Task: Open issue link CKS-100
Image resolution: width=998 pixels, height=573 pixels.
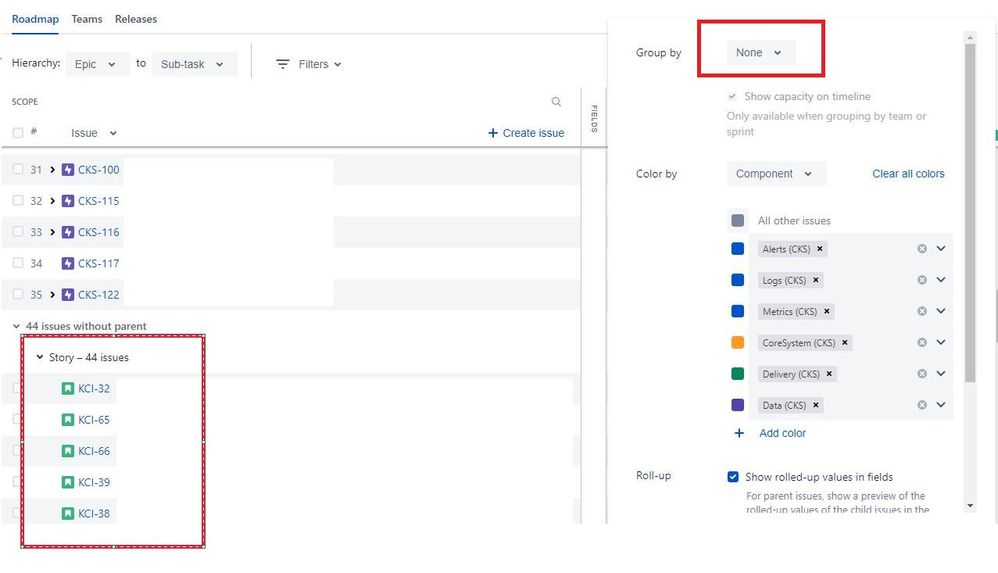Action: [99, 170]
